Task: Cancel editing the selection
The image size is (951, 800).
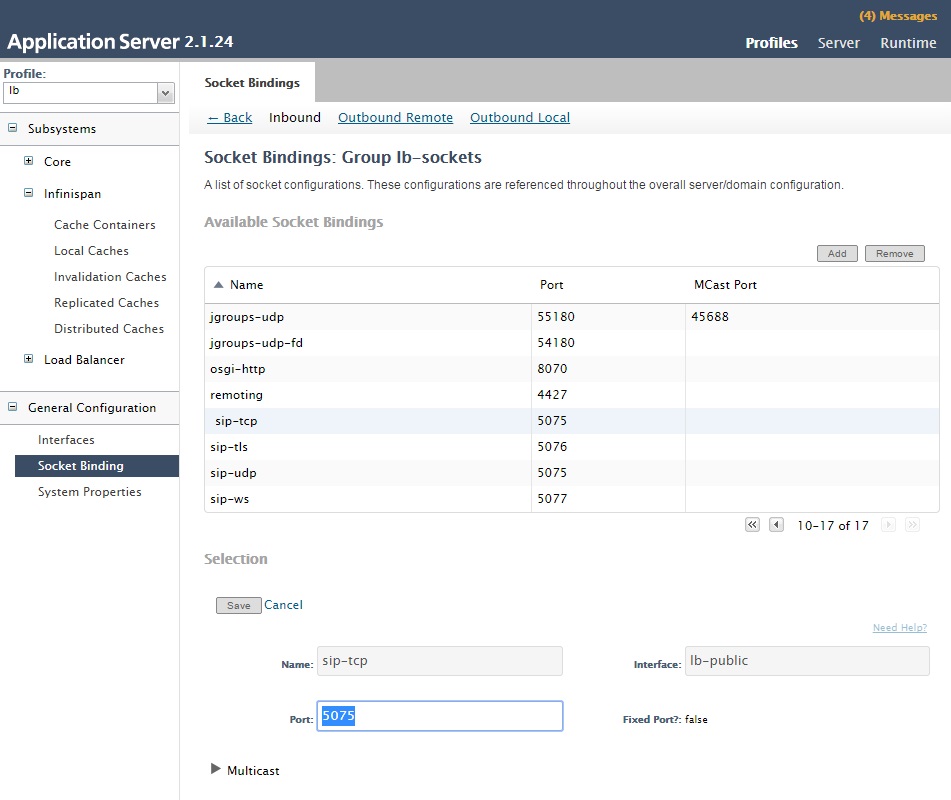Action: pyautogui.click(x=283, y=605)
